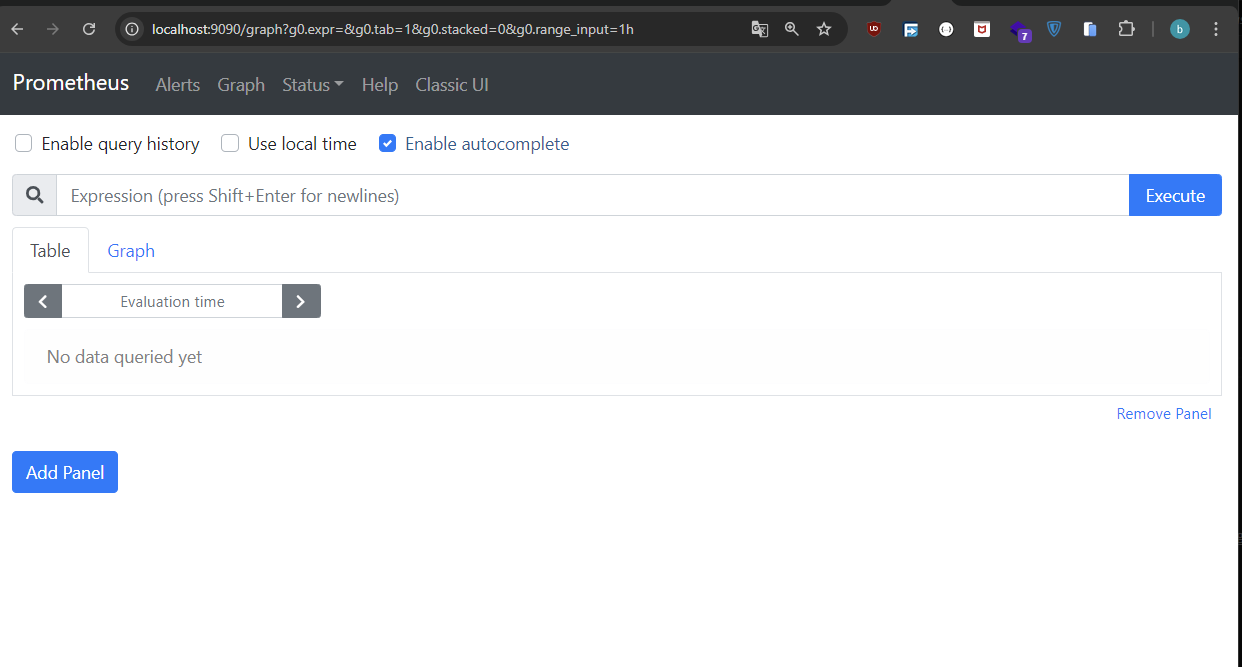Click the 'No data queried yet' message
1242x667 pixels.
124,357
